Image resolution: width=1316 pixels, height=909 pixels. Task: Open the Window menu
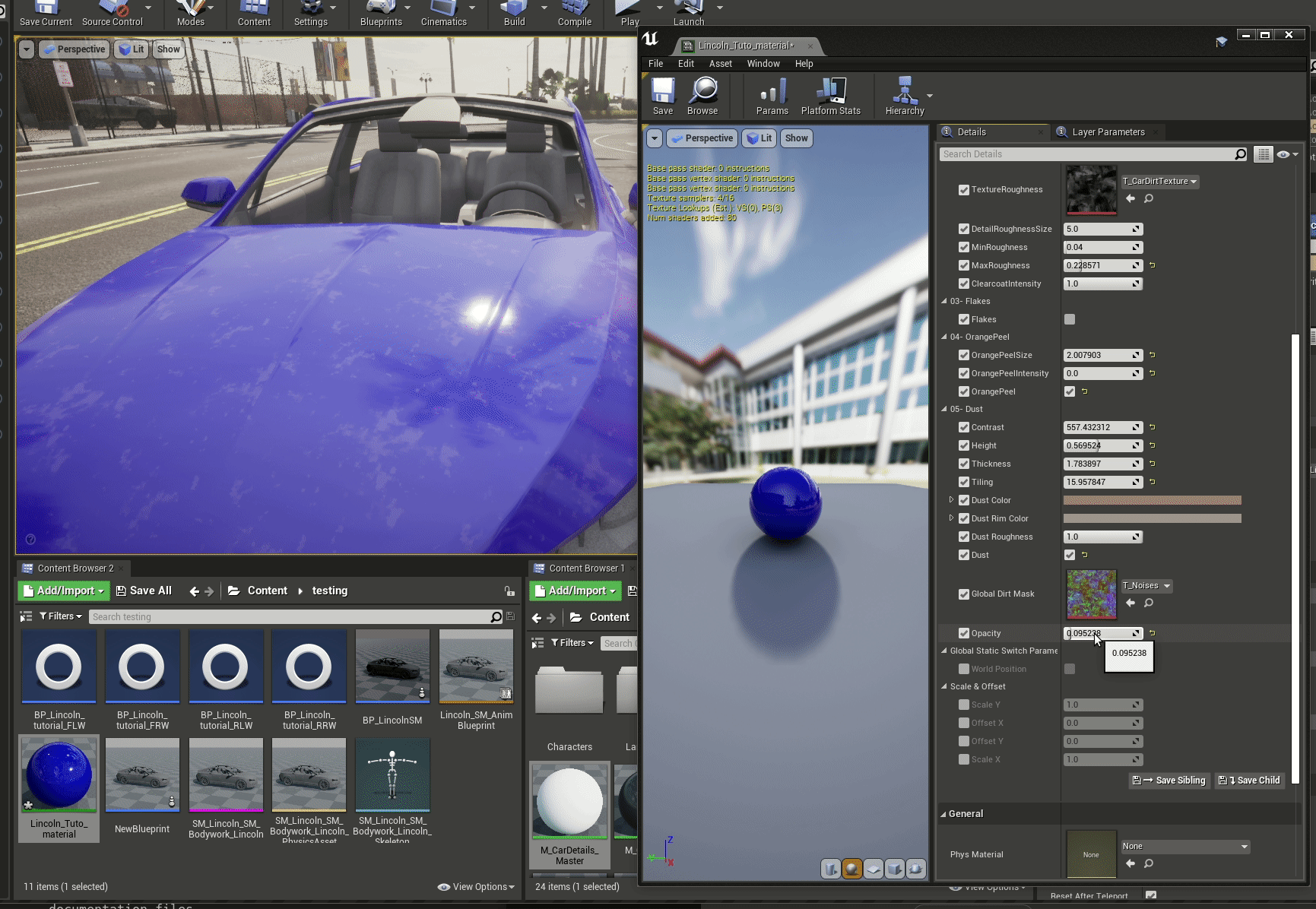point(763,64)
